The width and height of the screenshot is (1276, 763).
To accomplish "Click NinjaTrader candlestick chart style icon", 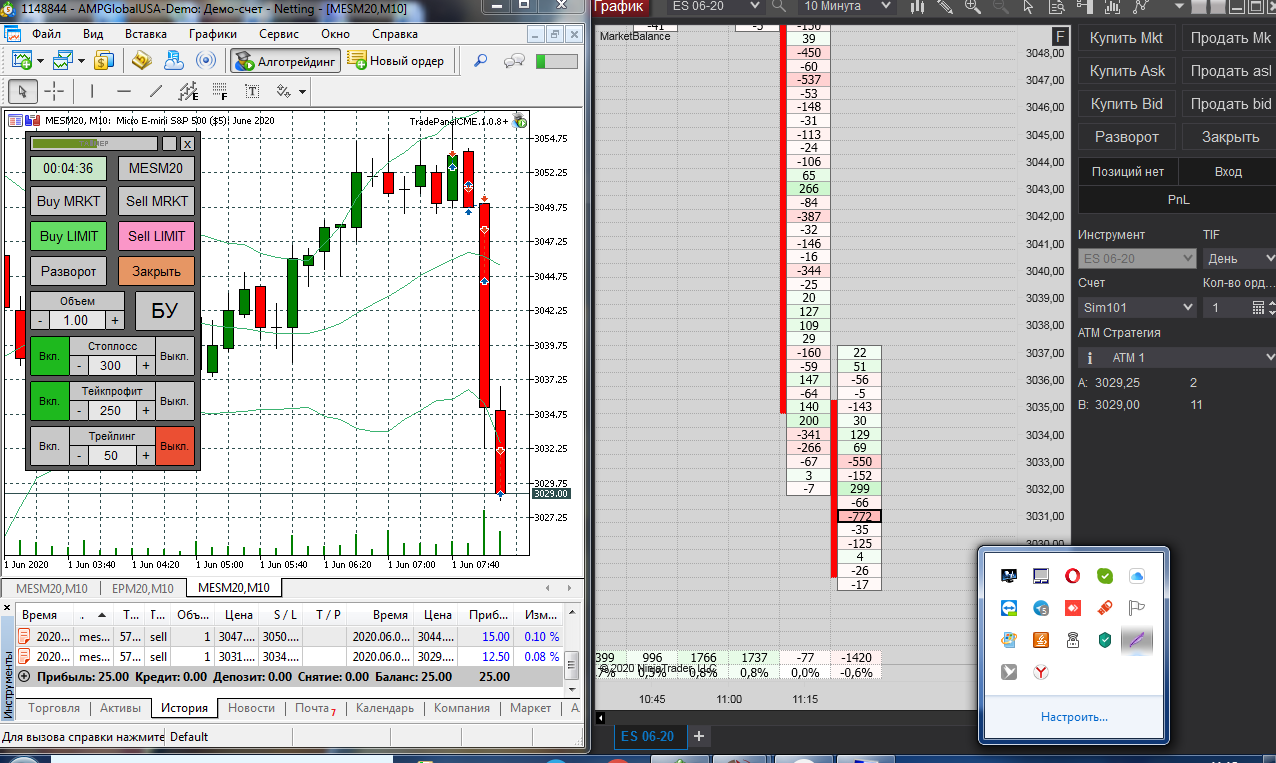I will pos(918,6).
